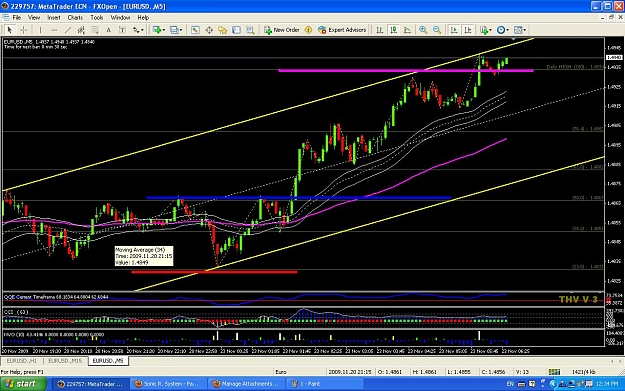Click the Moving Average tooltip box
This screenshot has height=391, width=625.
[x=144, y=256]
